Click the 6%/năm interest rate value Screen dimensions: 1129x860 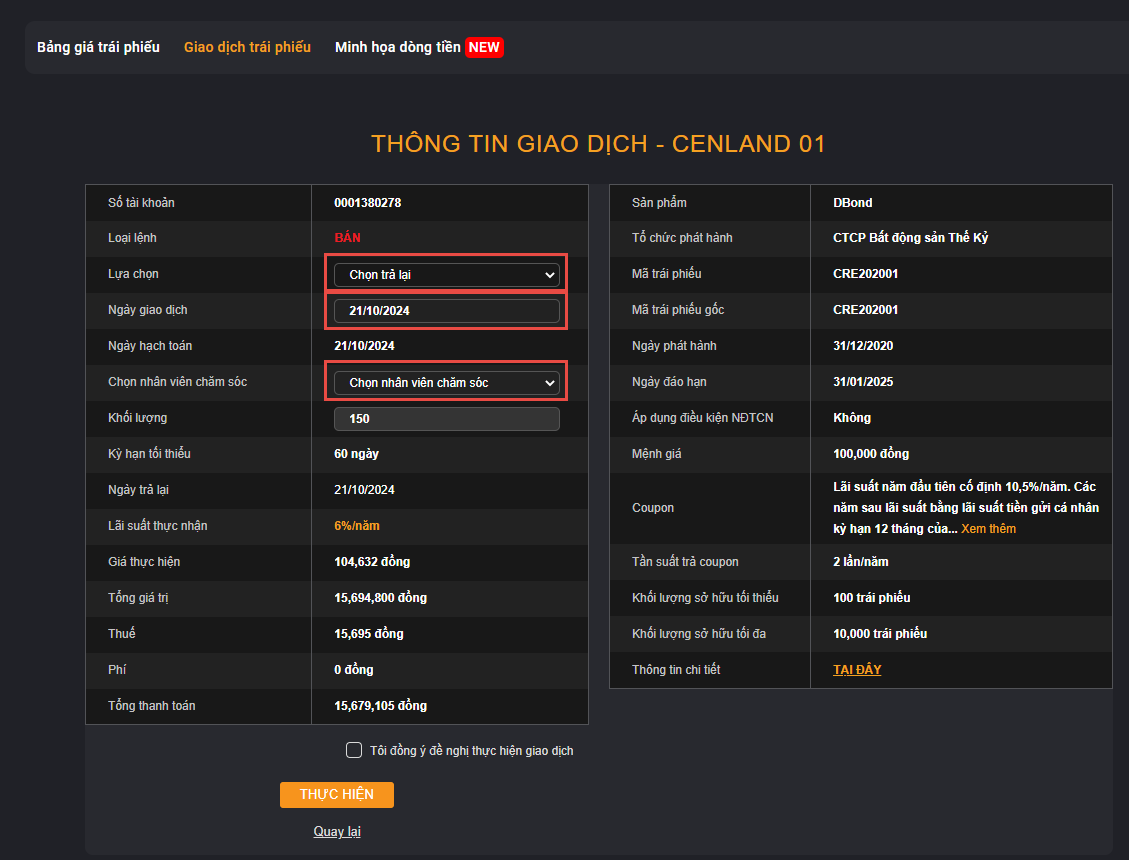[356, 526]
